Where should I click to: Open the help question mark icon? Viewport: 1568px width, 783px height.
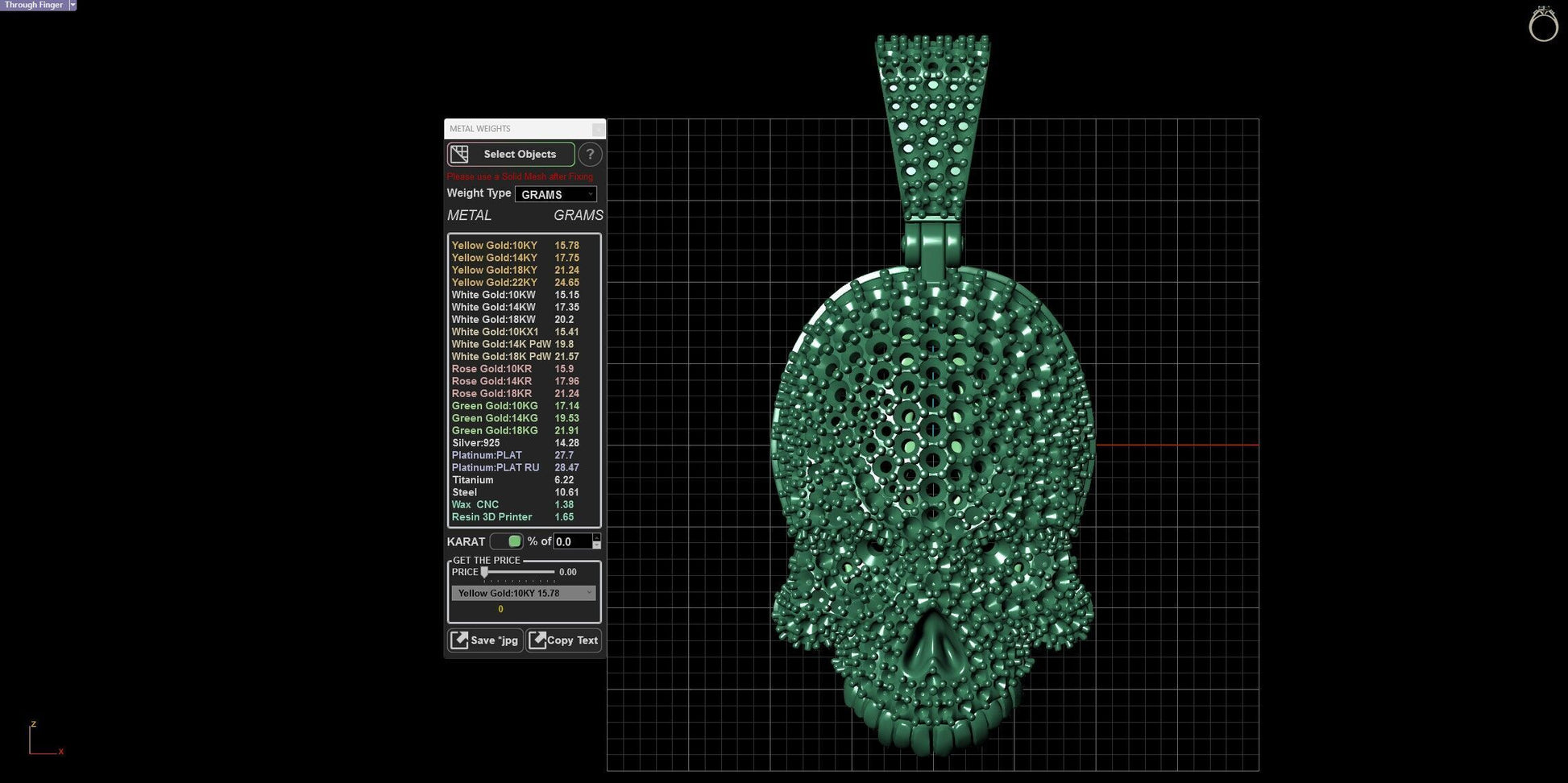tap(590, 154)
